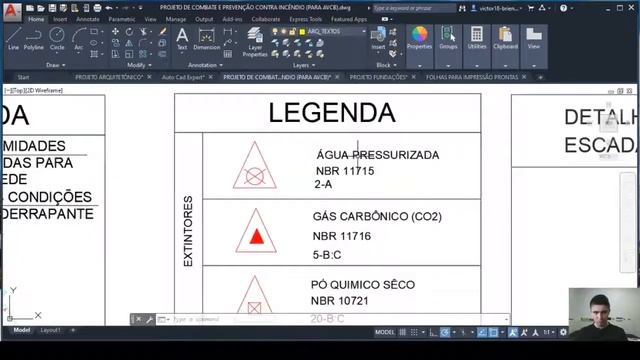Viewport: 640px width, 360px height.
Task: Toggle object snap tracking in status bar
Action: pyautogui.click(x=482, y=332)
